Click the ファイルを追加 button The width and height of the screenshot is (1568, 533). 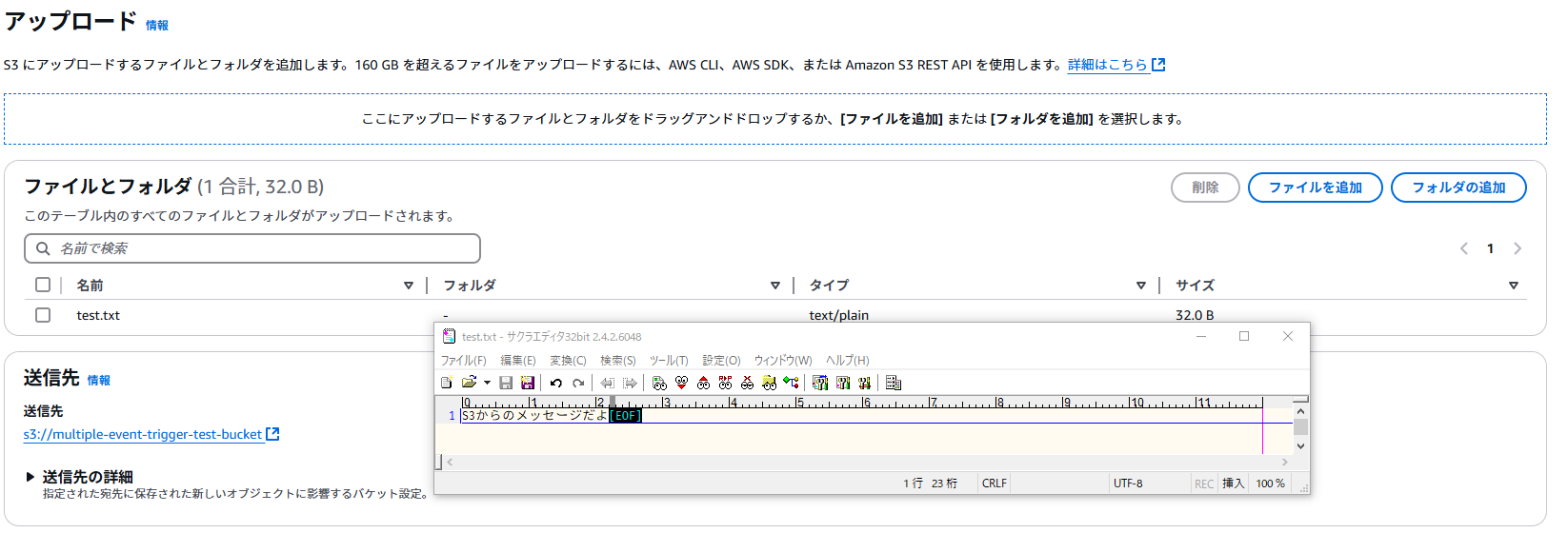click(x=1315, y=188)
